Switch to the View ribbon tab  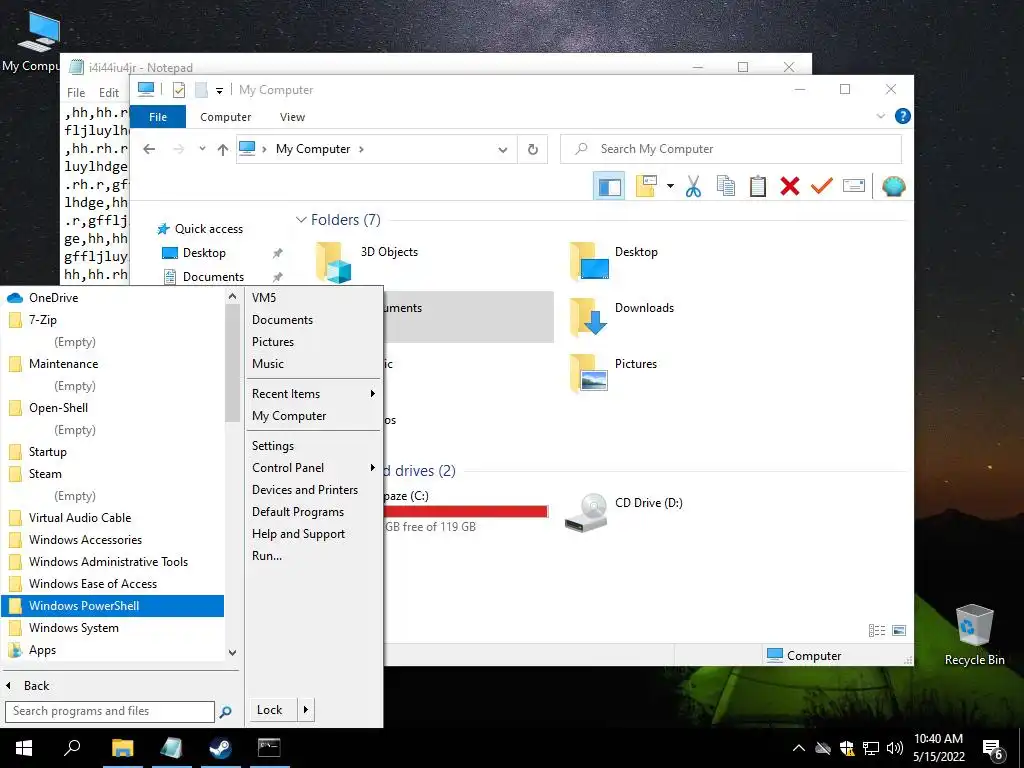292,117
